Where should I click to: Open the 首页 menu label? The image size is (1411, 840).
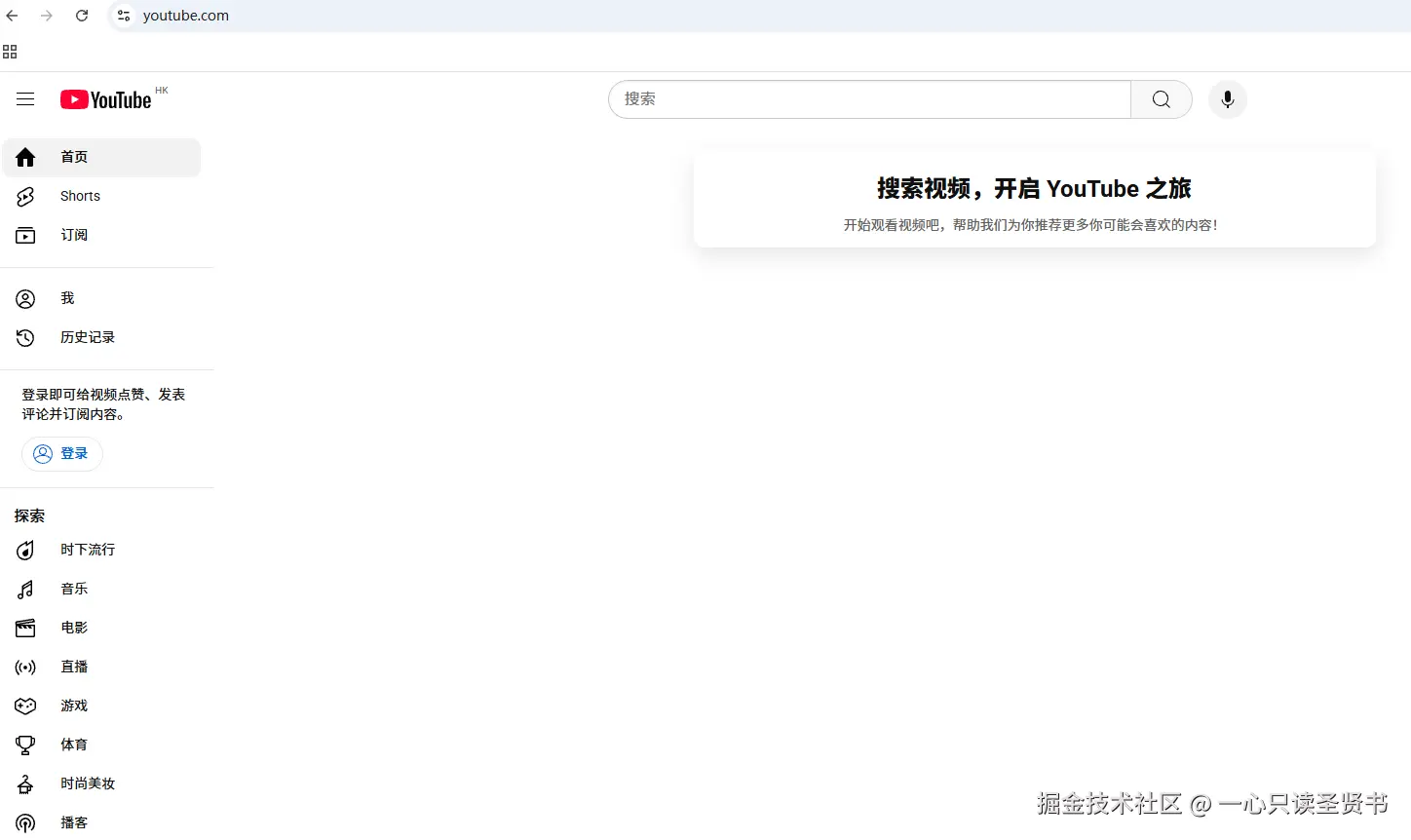(x=74, y=157)
